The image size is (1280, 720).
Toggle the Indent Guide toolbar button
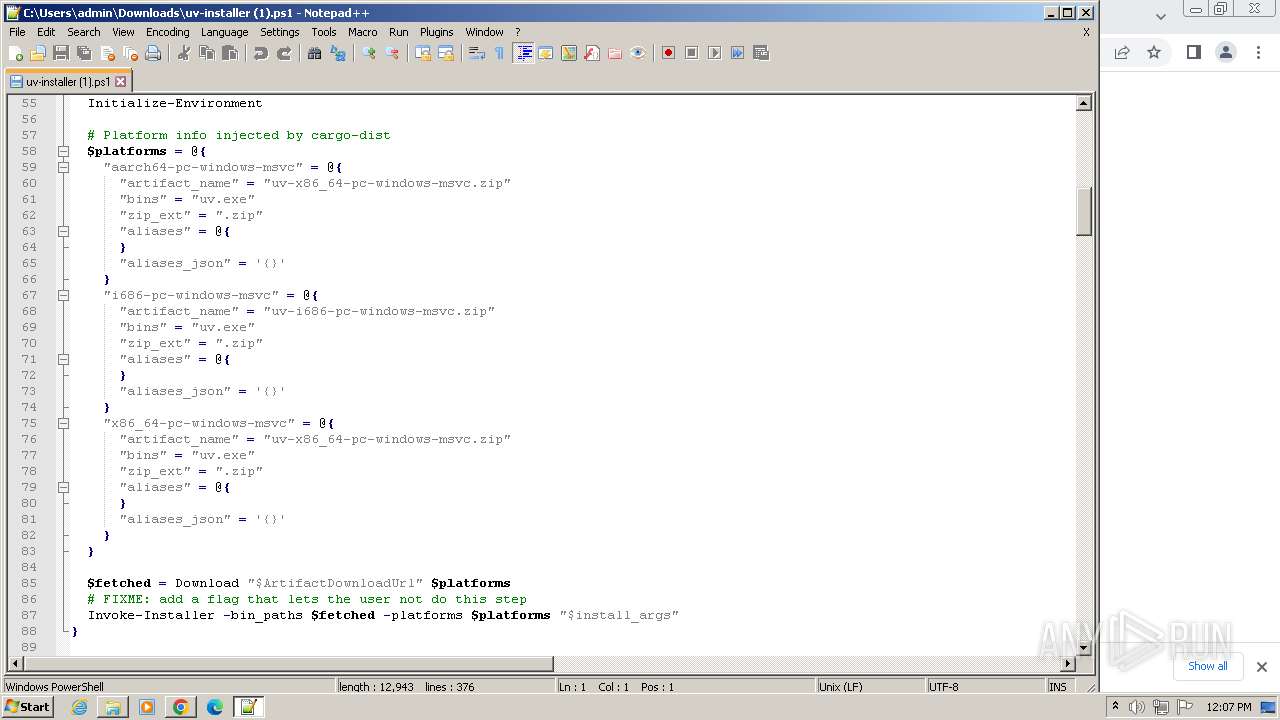point(523,53)
